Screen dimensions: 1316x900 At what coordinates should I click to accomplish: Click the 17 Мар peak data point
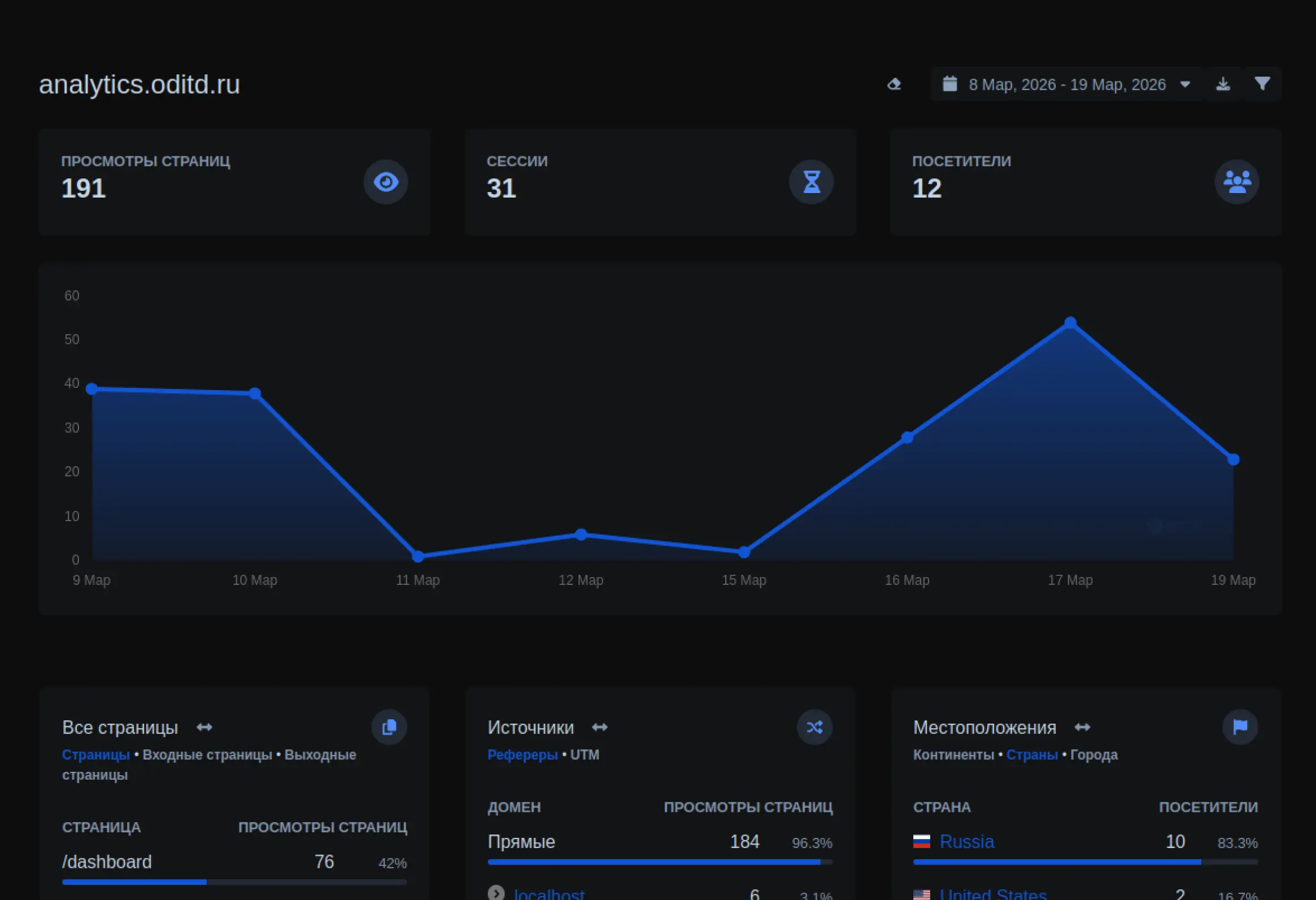(1070, 322)
